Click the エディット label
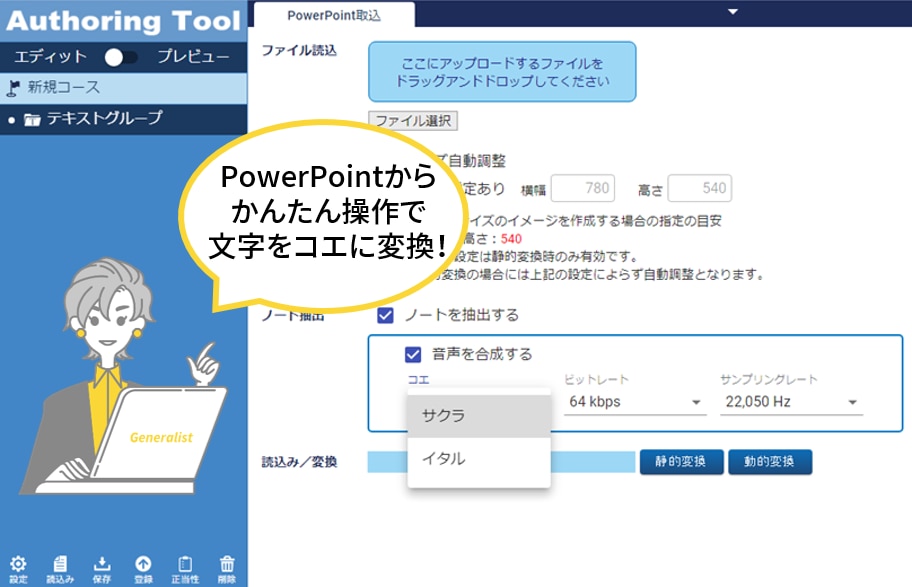Screen dimensions: 912x587 click(51, 56)
